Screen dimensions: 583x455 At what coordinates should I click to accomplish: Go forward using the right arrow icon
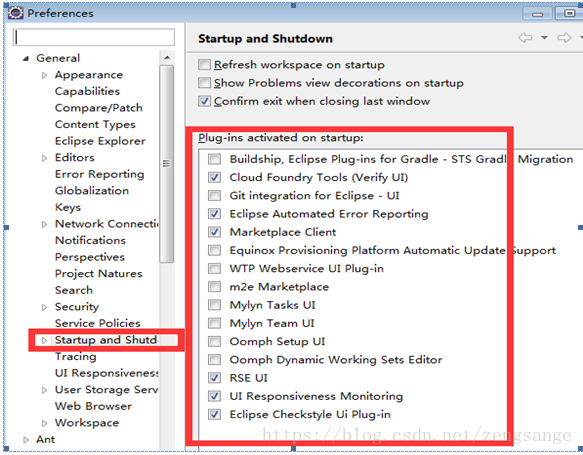(x=564, y=38)
